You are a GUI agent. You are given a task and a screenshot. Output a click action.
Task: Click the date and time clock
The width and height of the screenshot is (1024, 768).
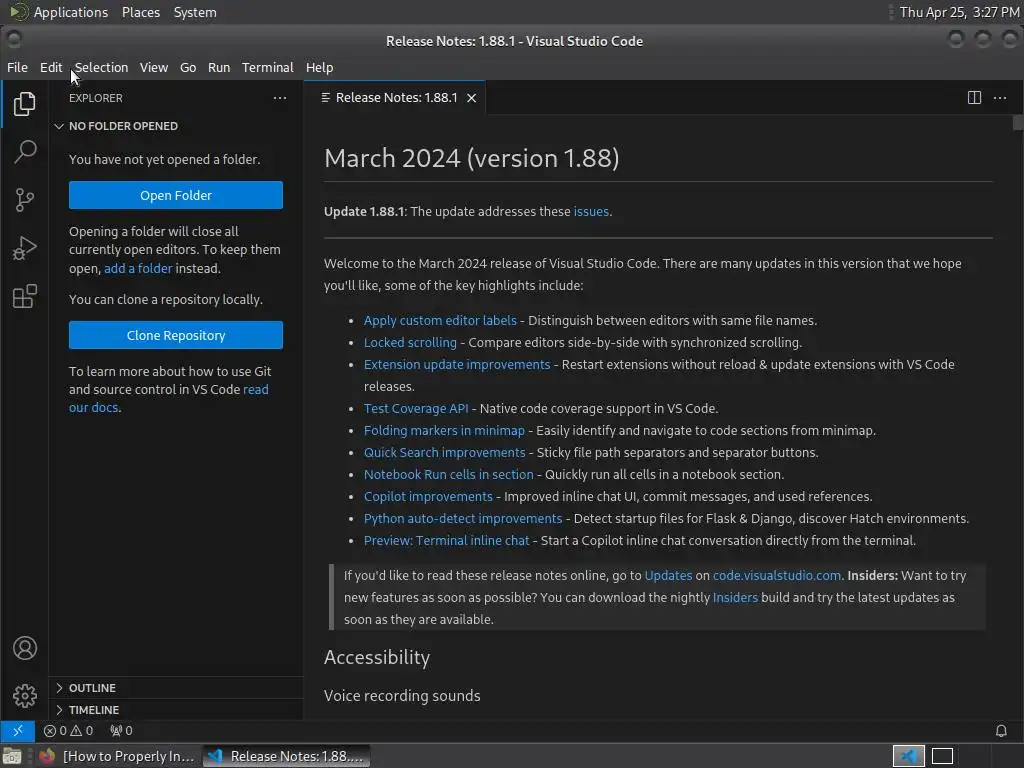[x=959, y=12]
